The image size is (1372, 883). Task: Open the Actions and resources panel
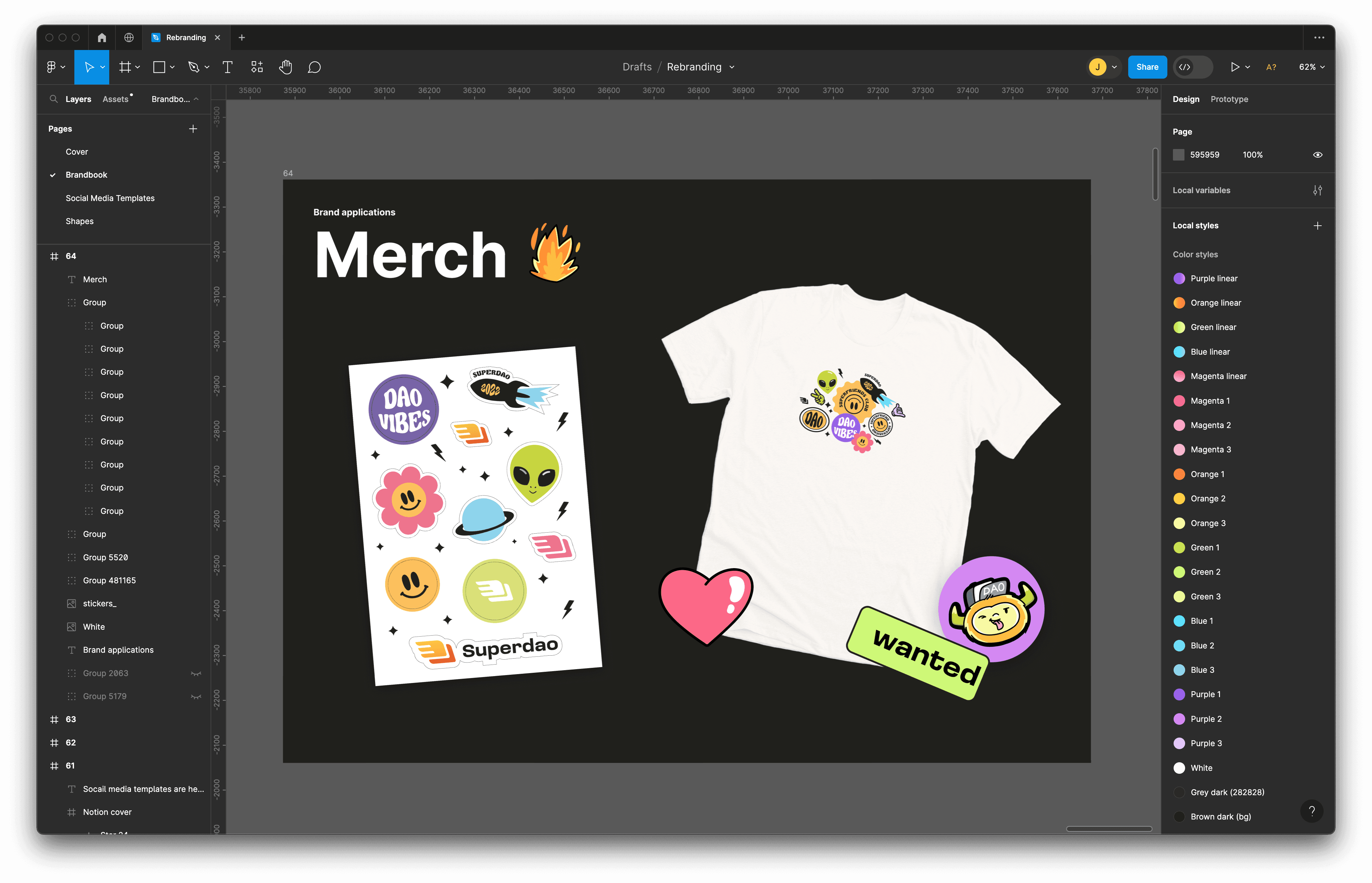click(256, 66)
